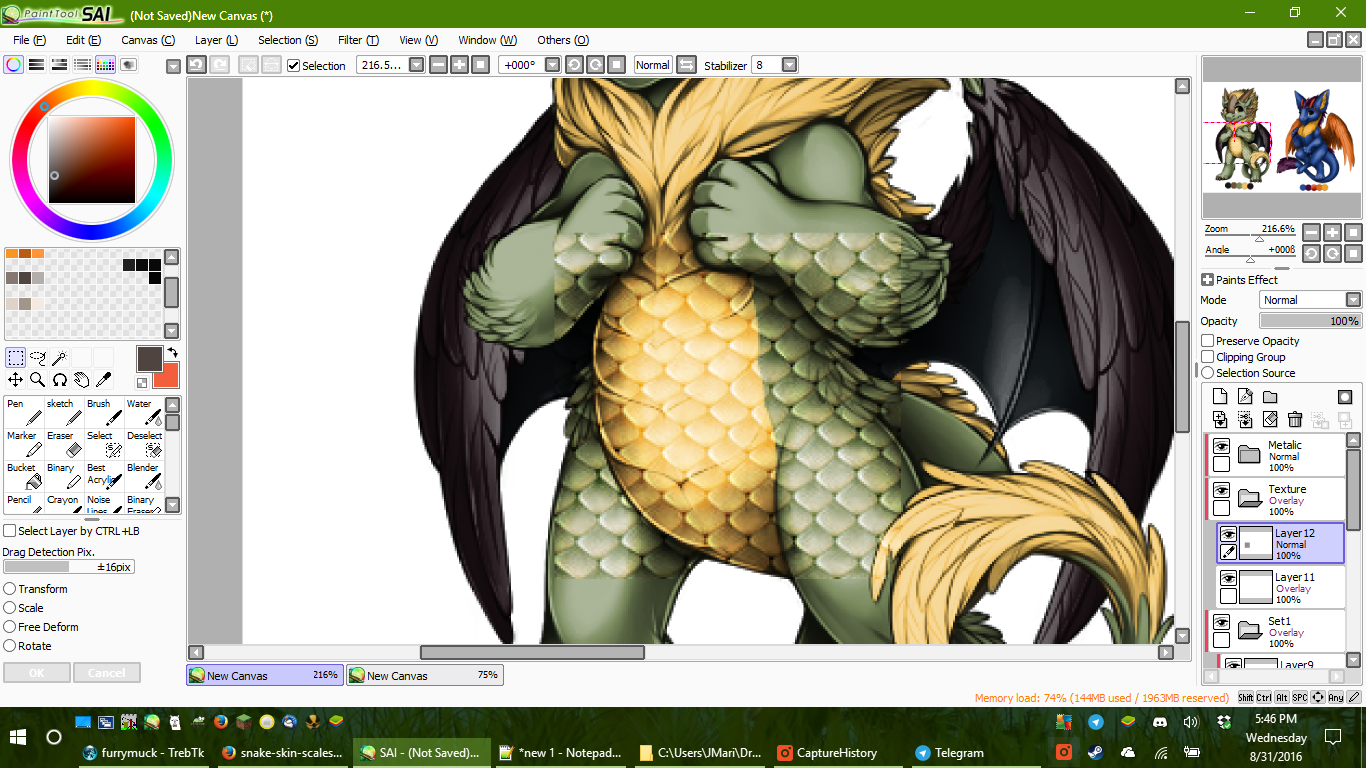Toggle the Clipping Group checkbox
The width and height of the screenshot is (1366, 768).
1208,357
